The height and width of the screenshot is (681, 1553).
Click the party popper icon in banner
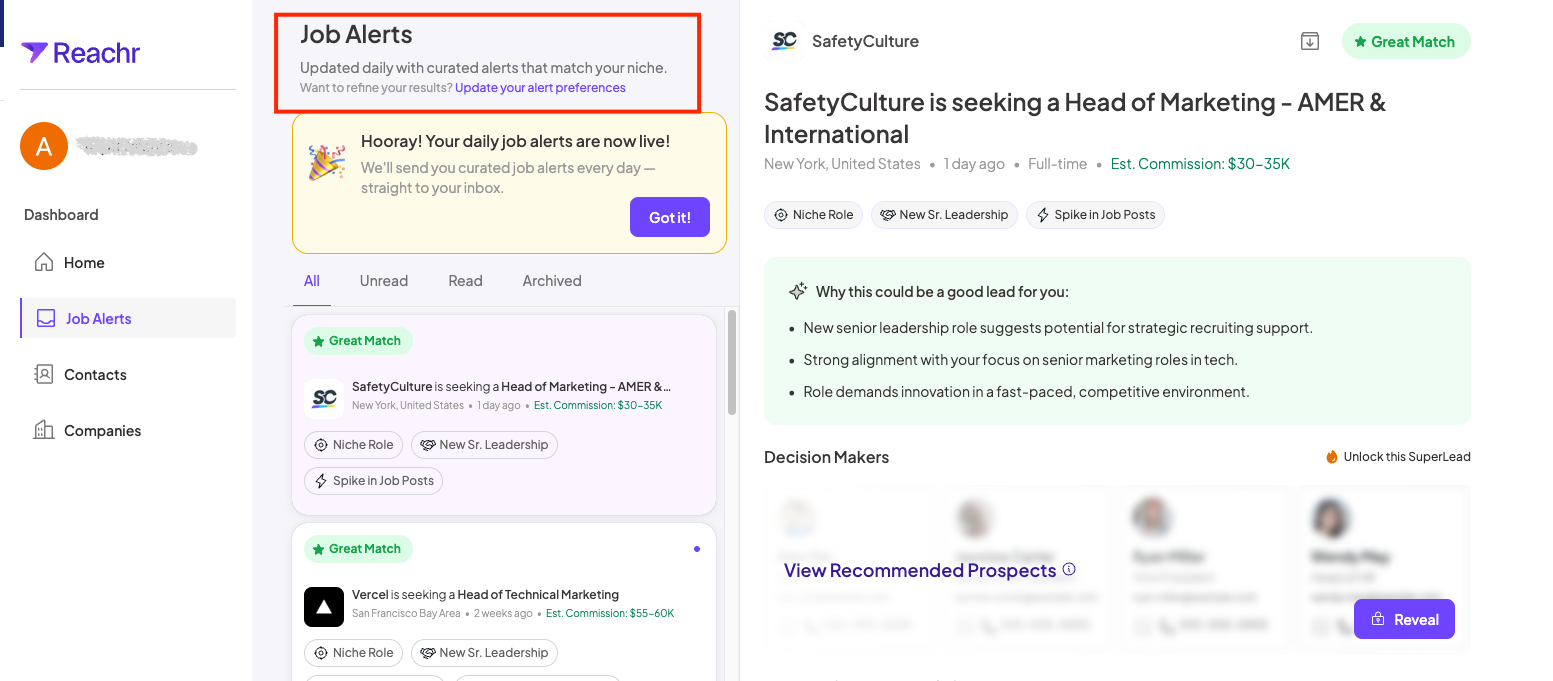(x=327, y=162)
